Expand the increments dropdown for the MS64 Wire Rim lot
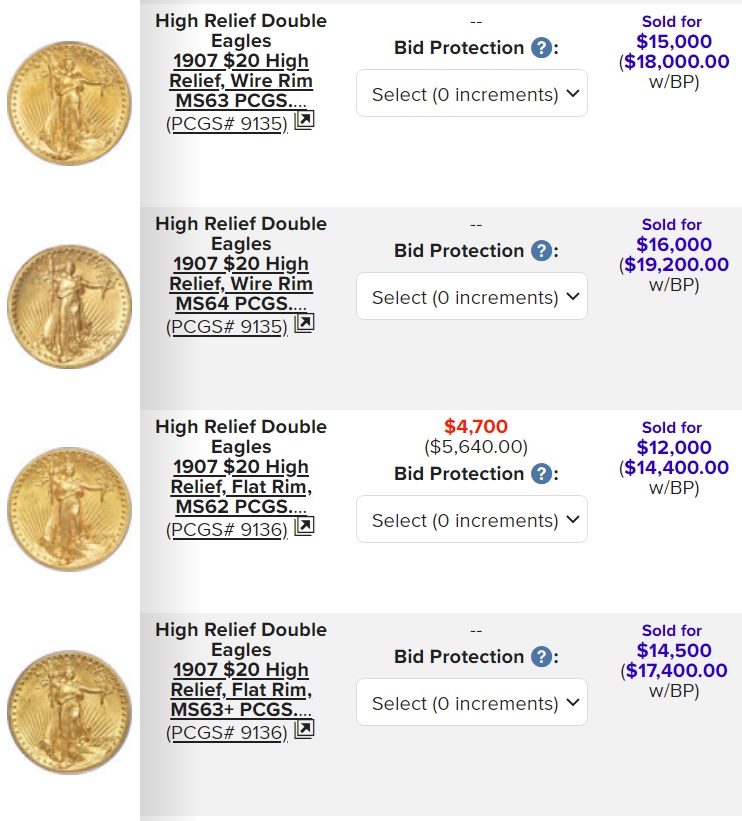 click(x=472, y=296)
